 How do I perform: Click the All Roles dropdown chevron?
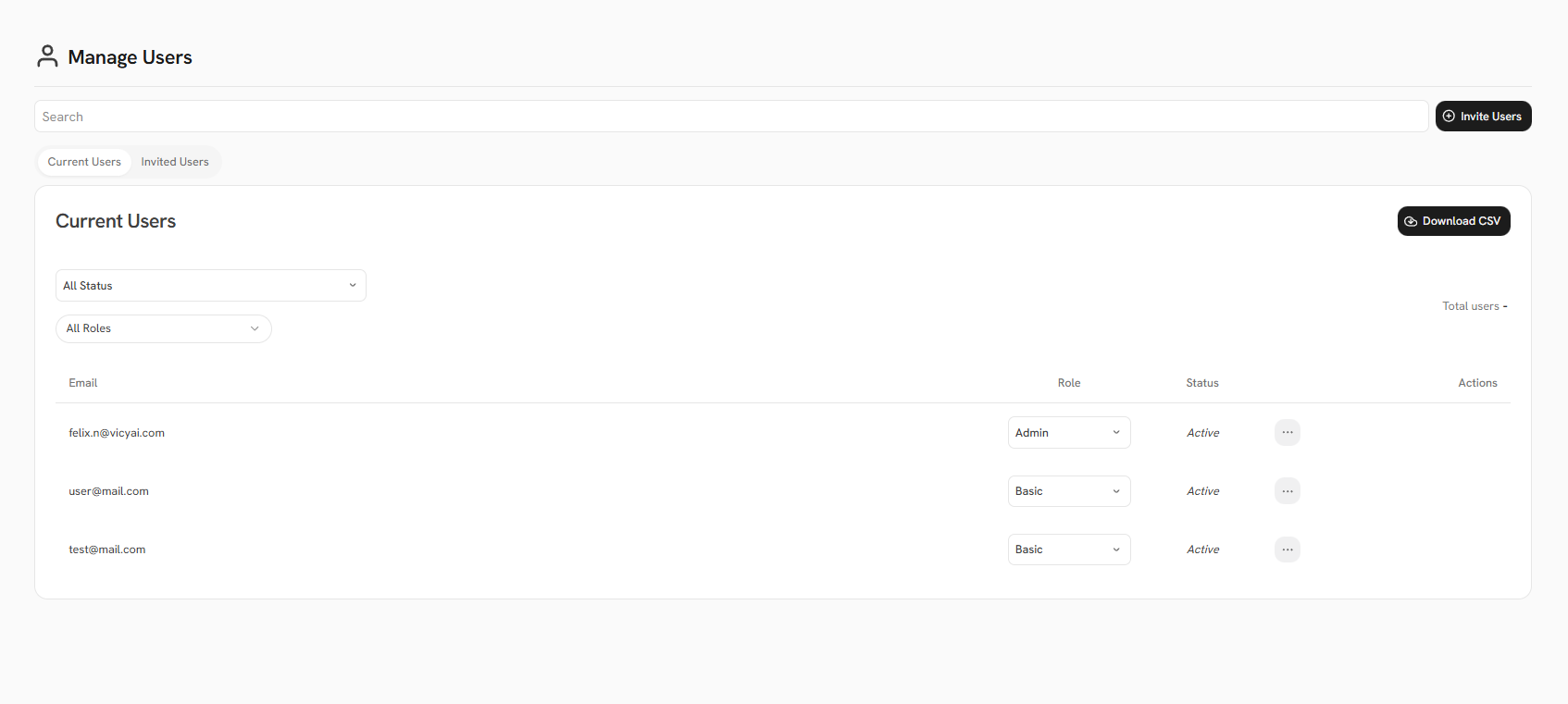pyautogui.click(x=255, y=328)
